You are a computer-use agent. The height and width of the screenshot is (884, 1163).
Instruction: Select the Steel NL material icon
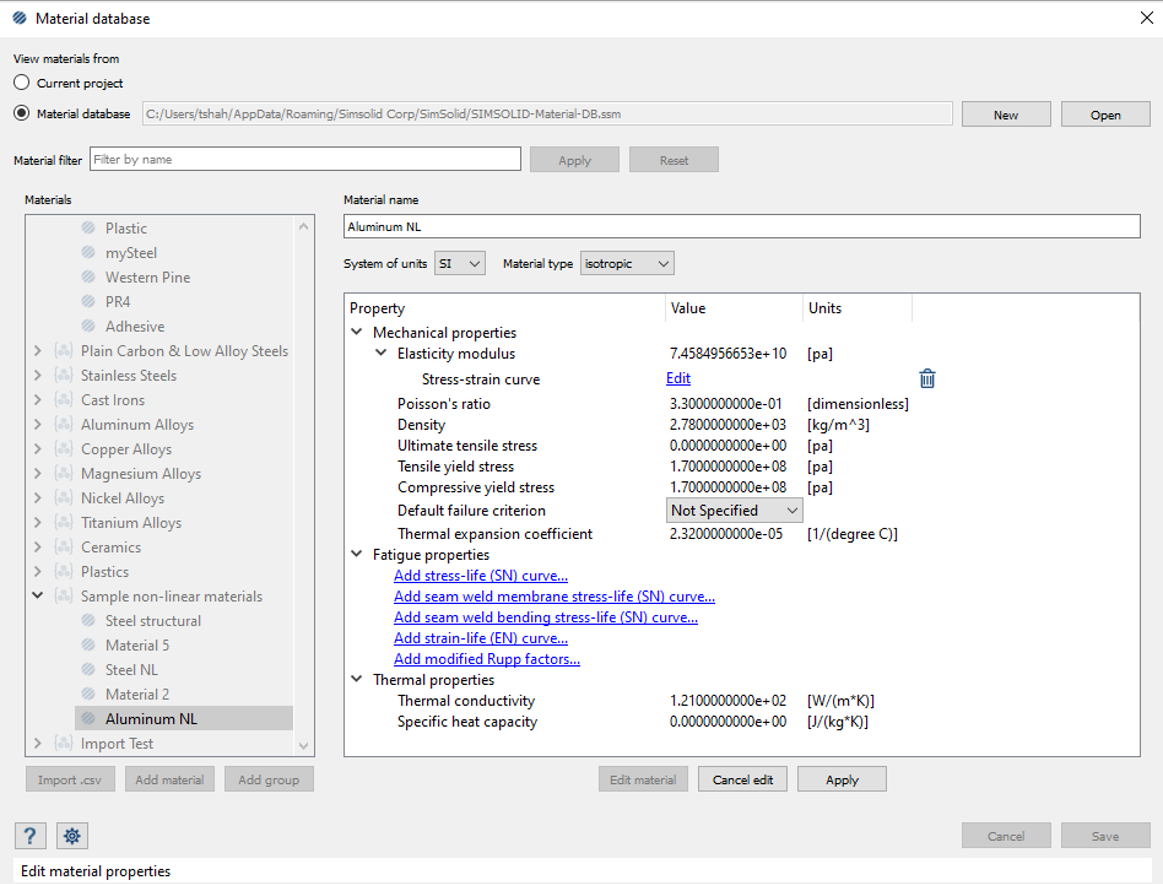tap(89, 670)
